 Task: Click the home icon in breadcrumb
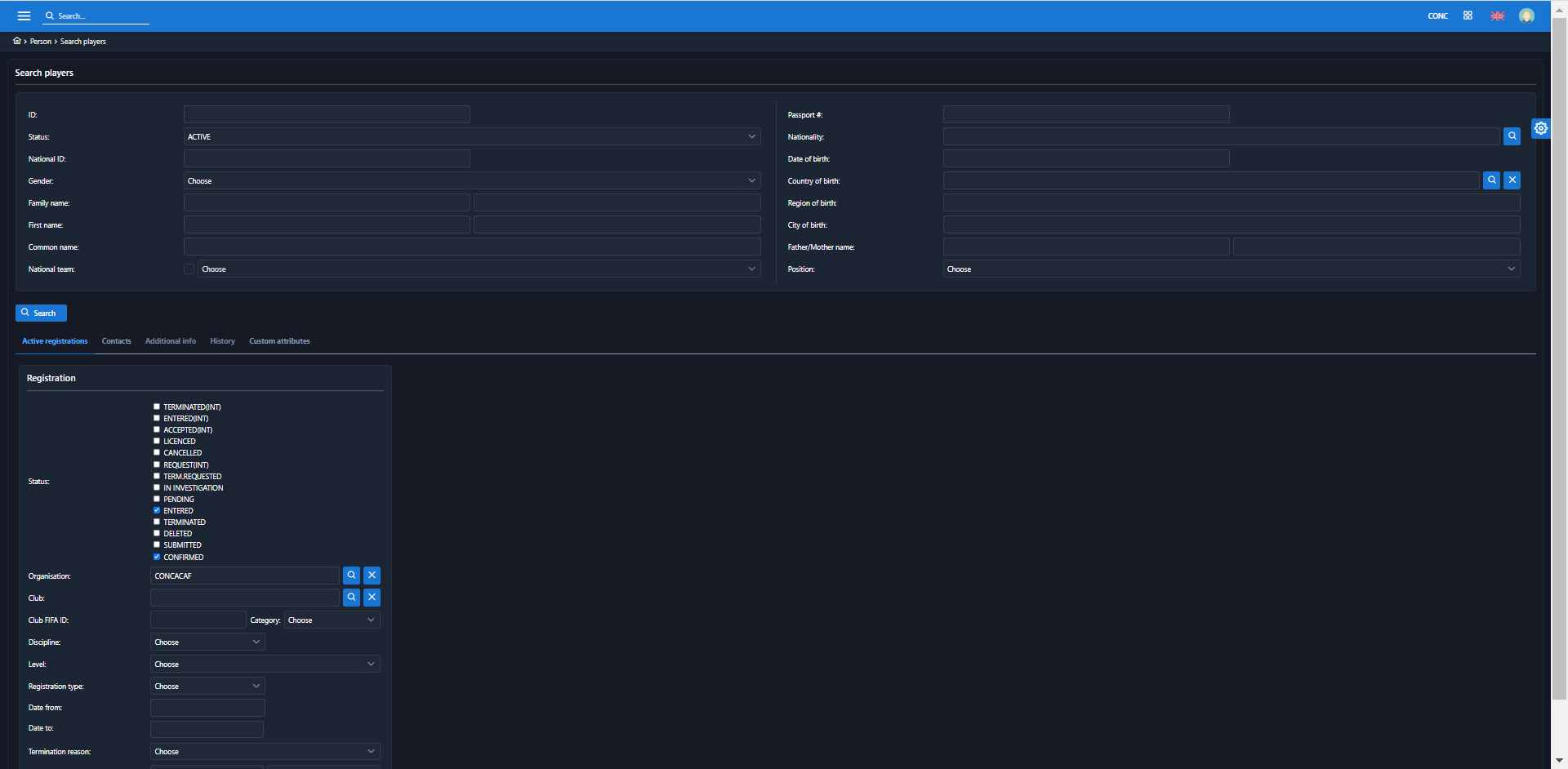17,41
